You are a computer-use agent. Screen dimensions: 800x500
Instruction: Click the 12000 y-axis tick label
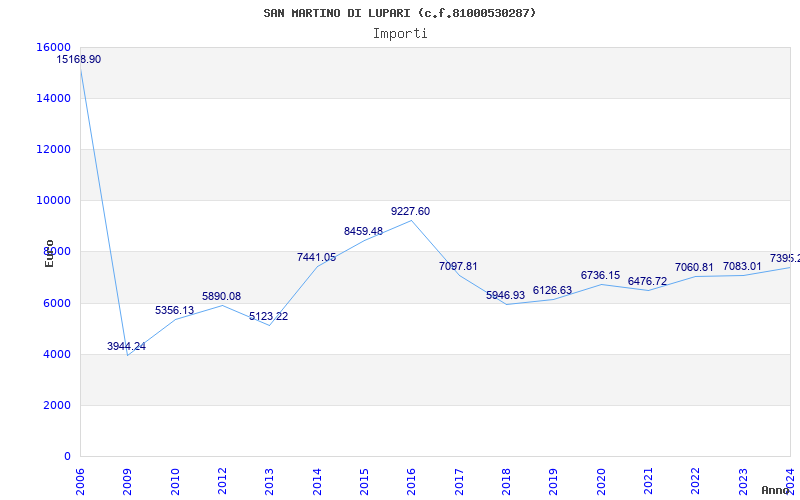tap(53, 149)
